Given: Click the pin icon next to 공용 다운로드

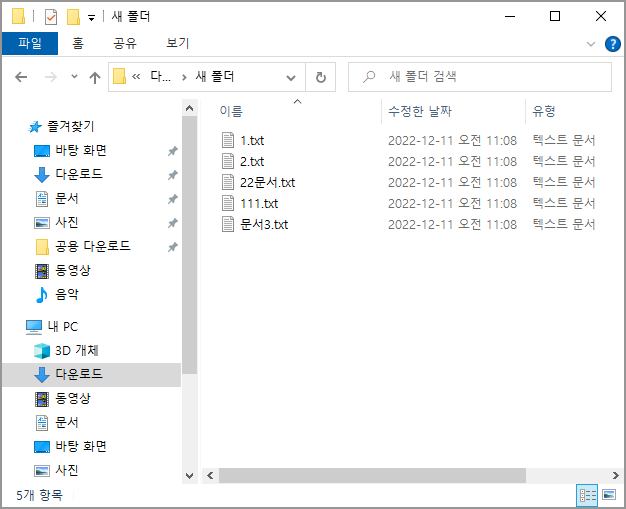Looking at the screenshot, I should [x=172, y=247].
